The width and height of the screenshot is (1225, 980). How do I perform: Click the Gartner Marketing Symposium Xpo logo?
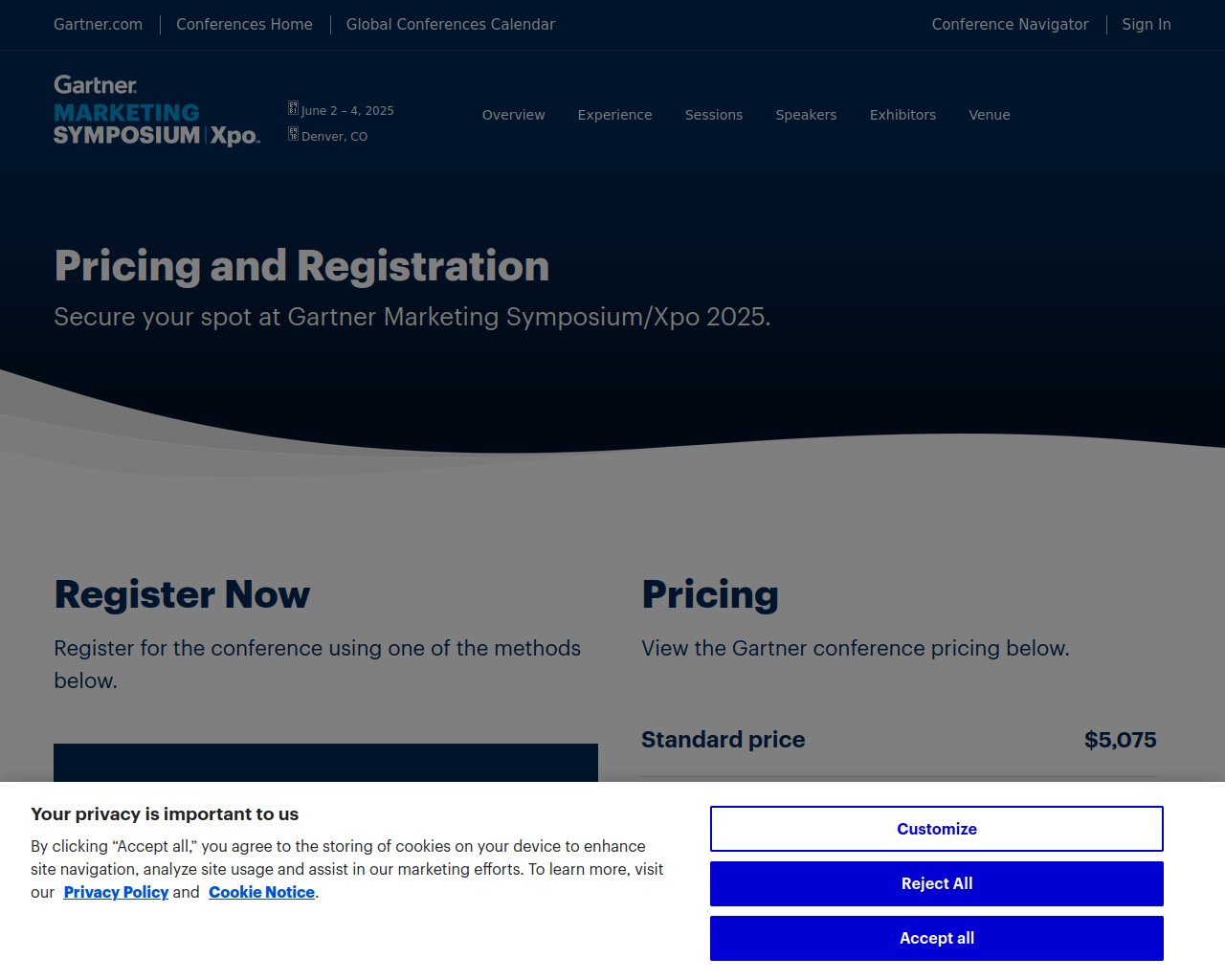[x=157, y=111]
